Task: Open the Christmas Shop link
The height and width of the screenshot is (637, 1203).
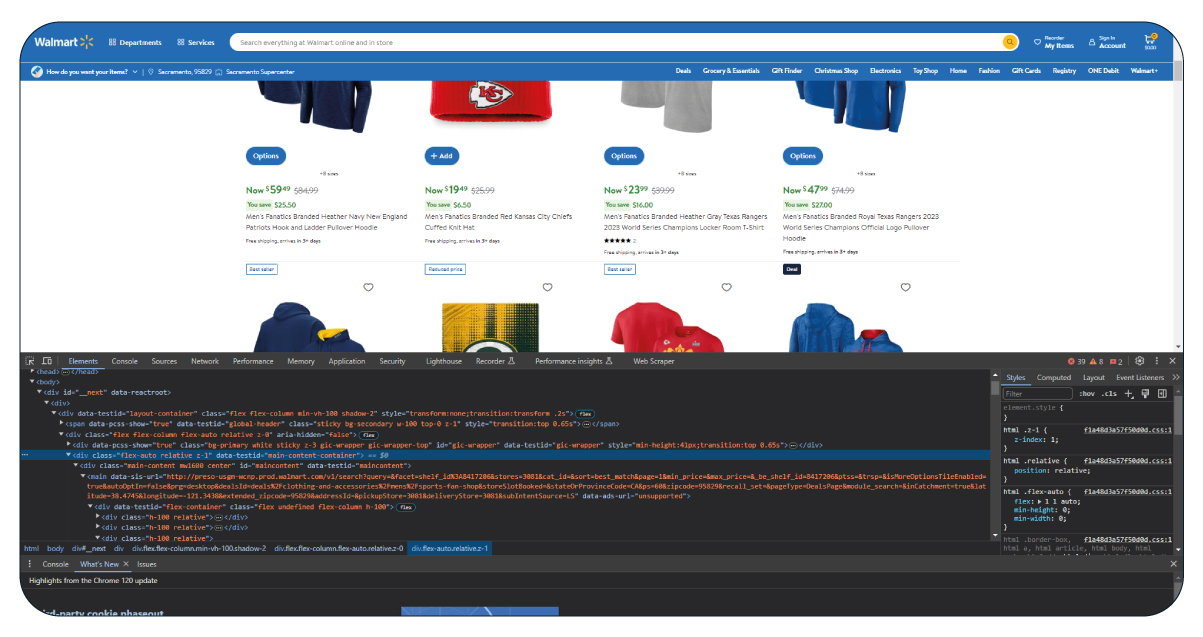Action: (836, 71)
